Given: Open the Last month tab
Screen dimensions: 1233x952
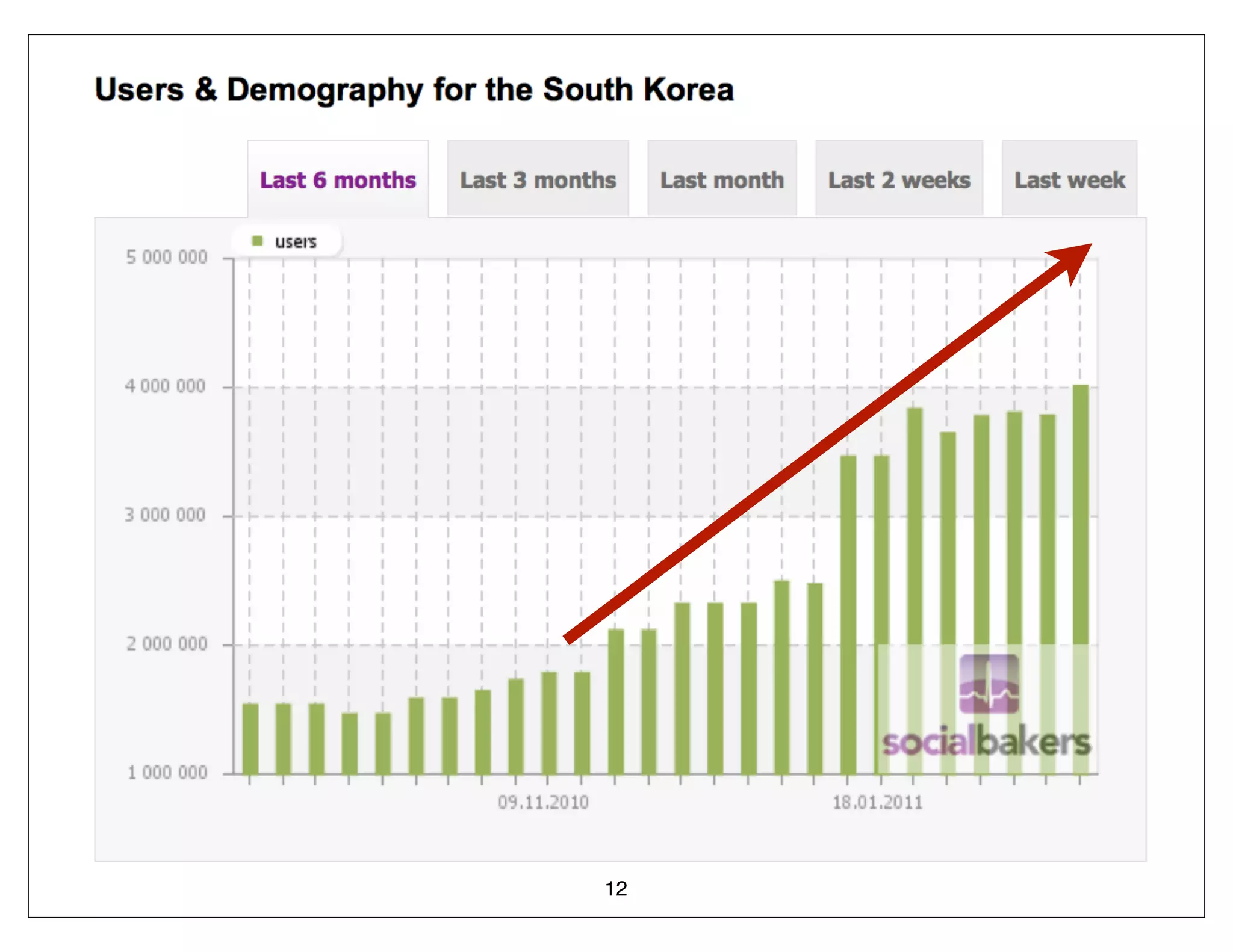Looking at the screenshot, I should (x=722, y=180).
